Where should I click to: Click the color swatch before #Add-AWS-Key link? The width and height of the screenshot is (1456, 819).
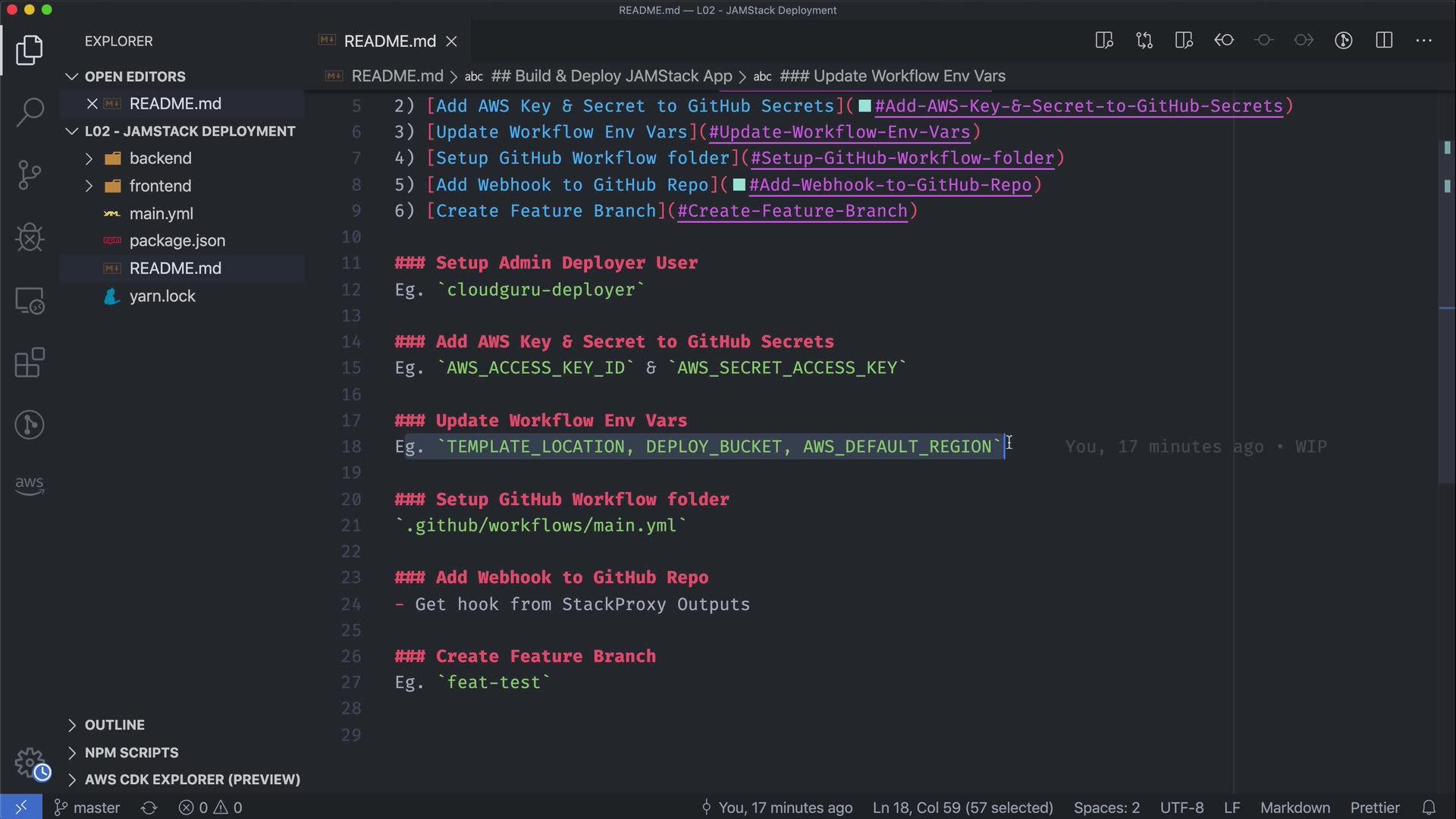(x=864, y=106)
